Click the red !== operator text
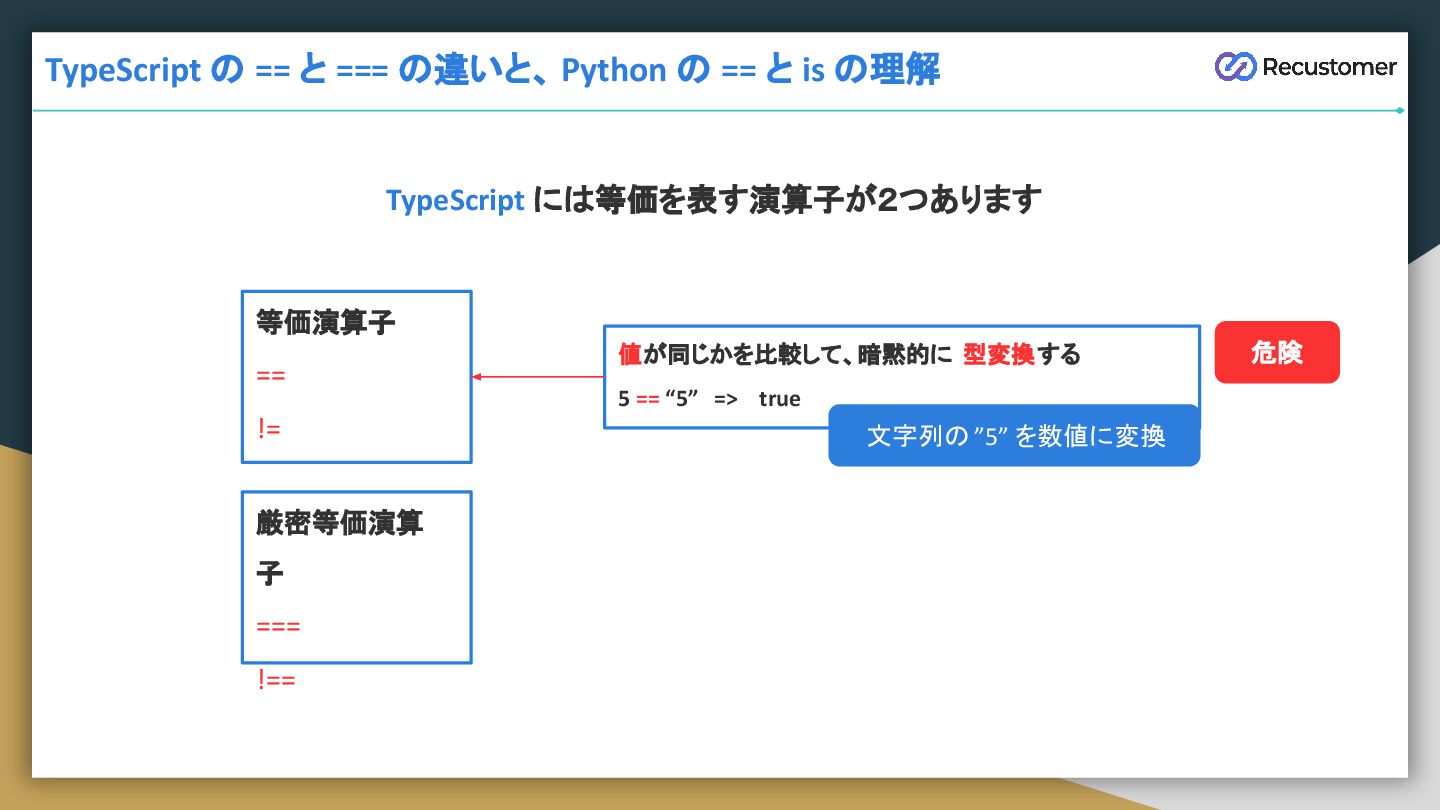Screen dimensions: 1440x810 tap(277, 680)
